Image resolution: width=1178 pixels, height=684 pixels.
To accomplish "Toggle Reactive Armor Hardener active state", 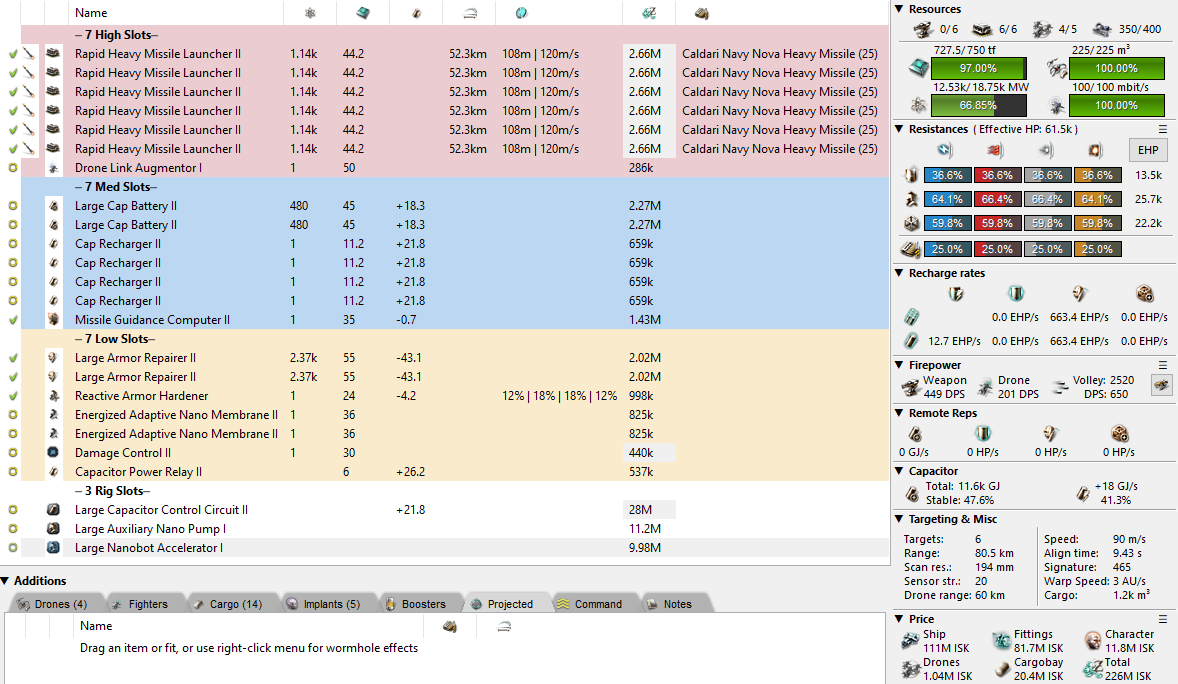I will [x=13, y=396].
